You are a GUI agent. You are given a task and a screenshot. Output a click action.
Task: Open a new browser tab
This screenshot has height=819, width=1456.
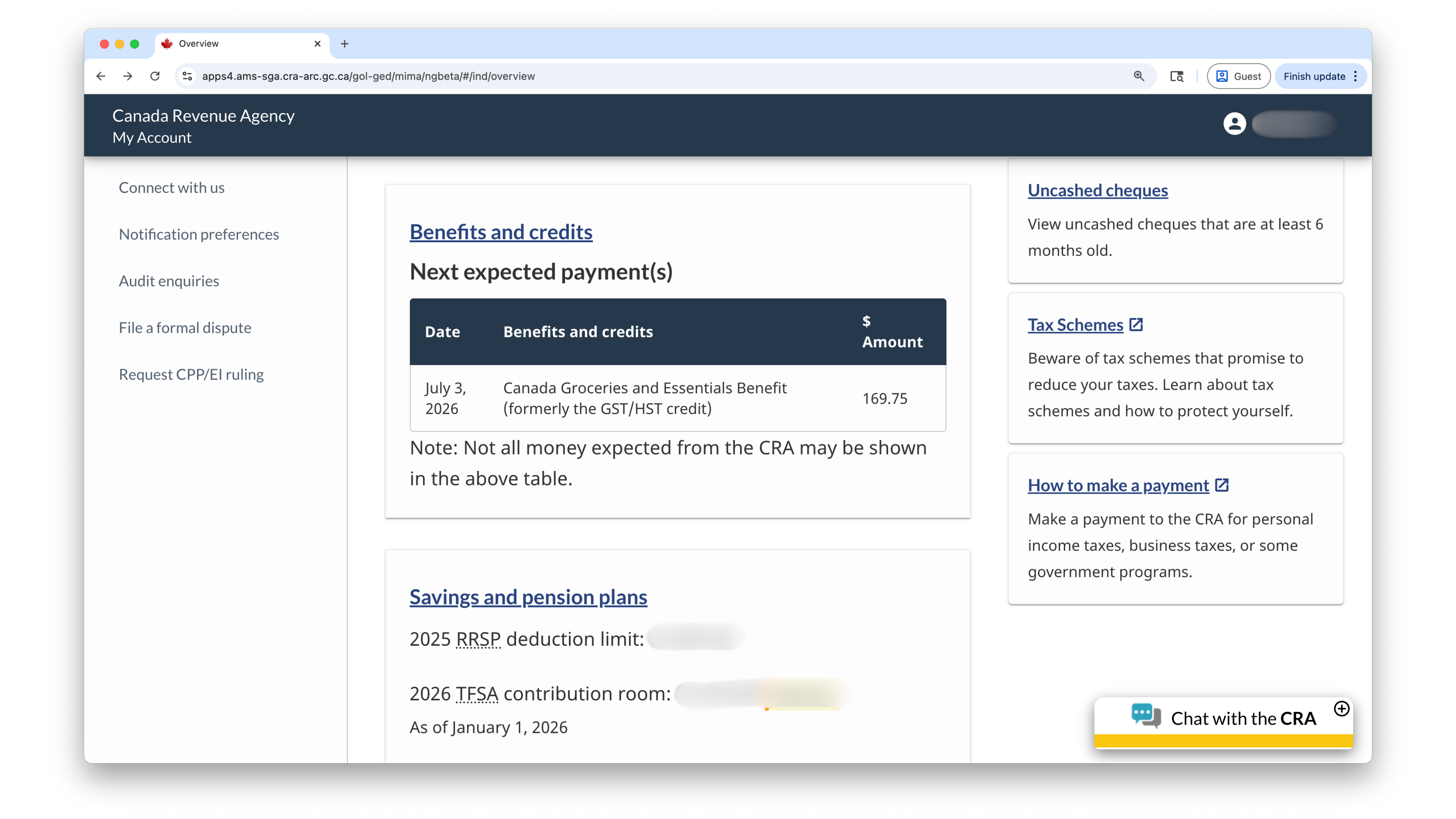(x=345, y=44)
